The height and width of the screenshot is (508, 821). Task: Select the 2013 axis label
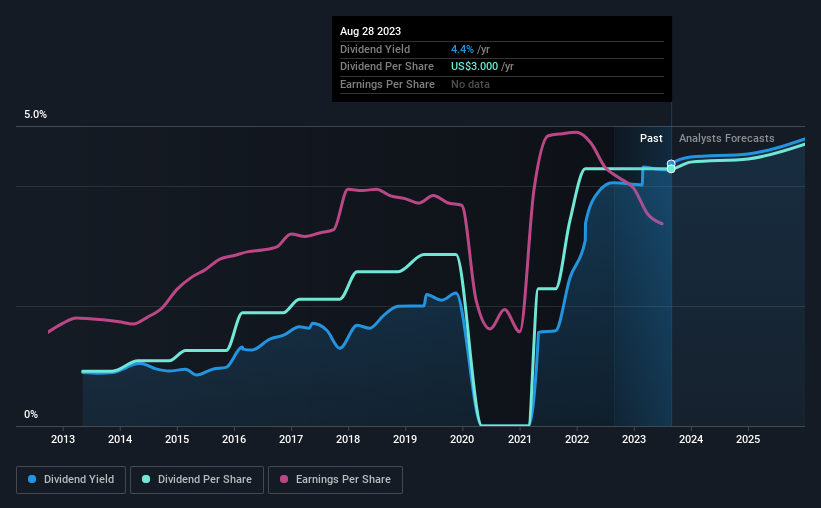pyautogui.click(x=63, y=439)
